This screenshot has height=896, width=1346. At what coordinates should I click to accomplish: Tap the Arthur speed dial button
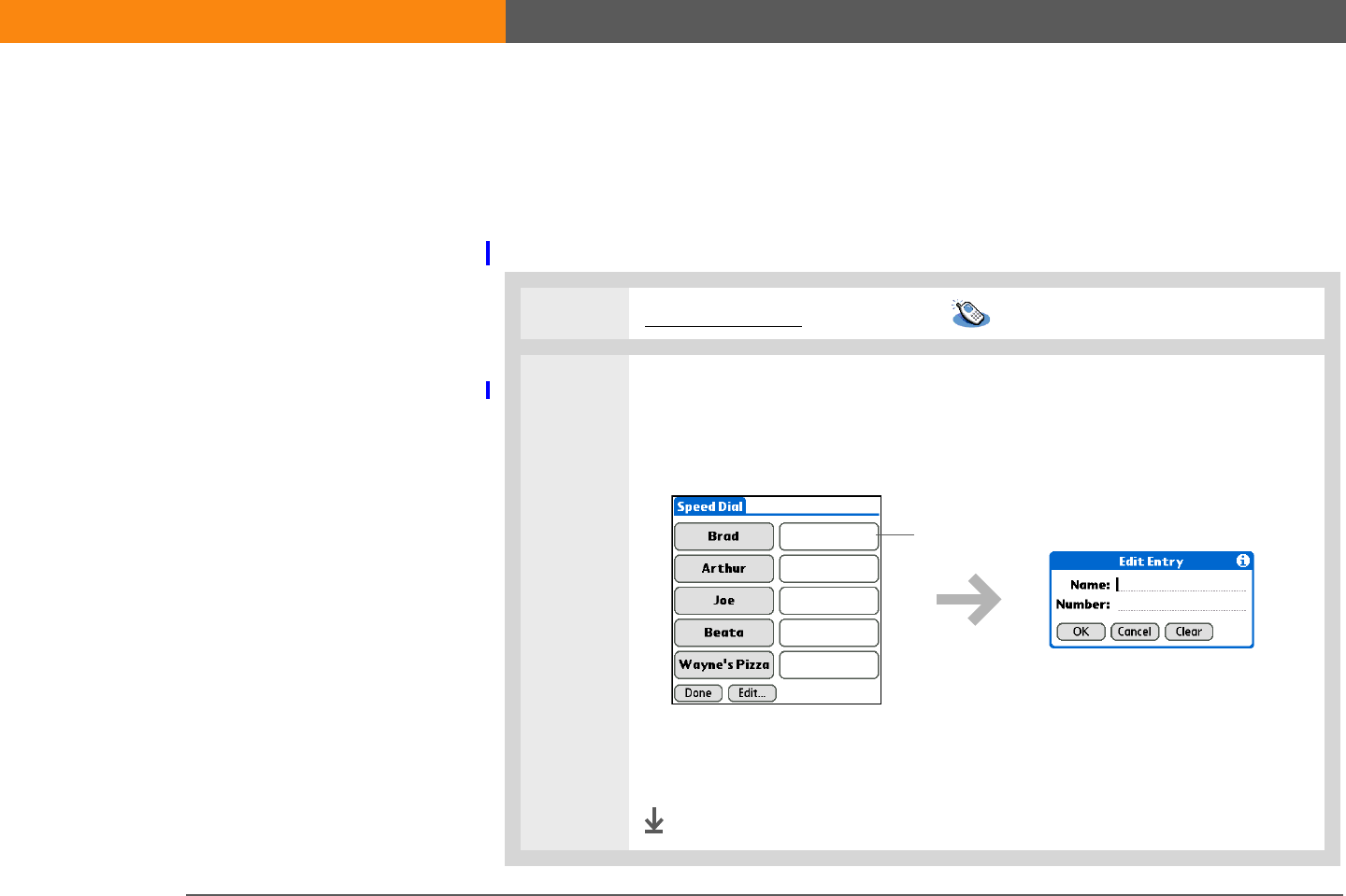point(723,568)
